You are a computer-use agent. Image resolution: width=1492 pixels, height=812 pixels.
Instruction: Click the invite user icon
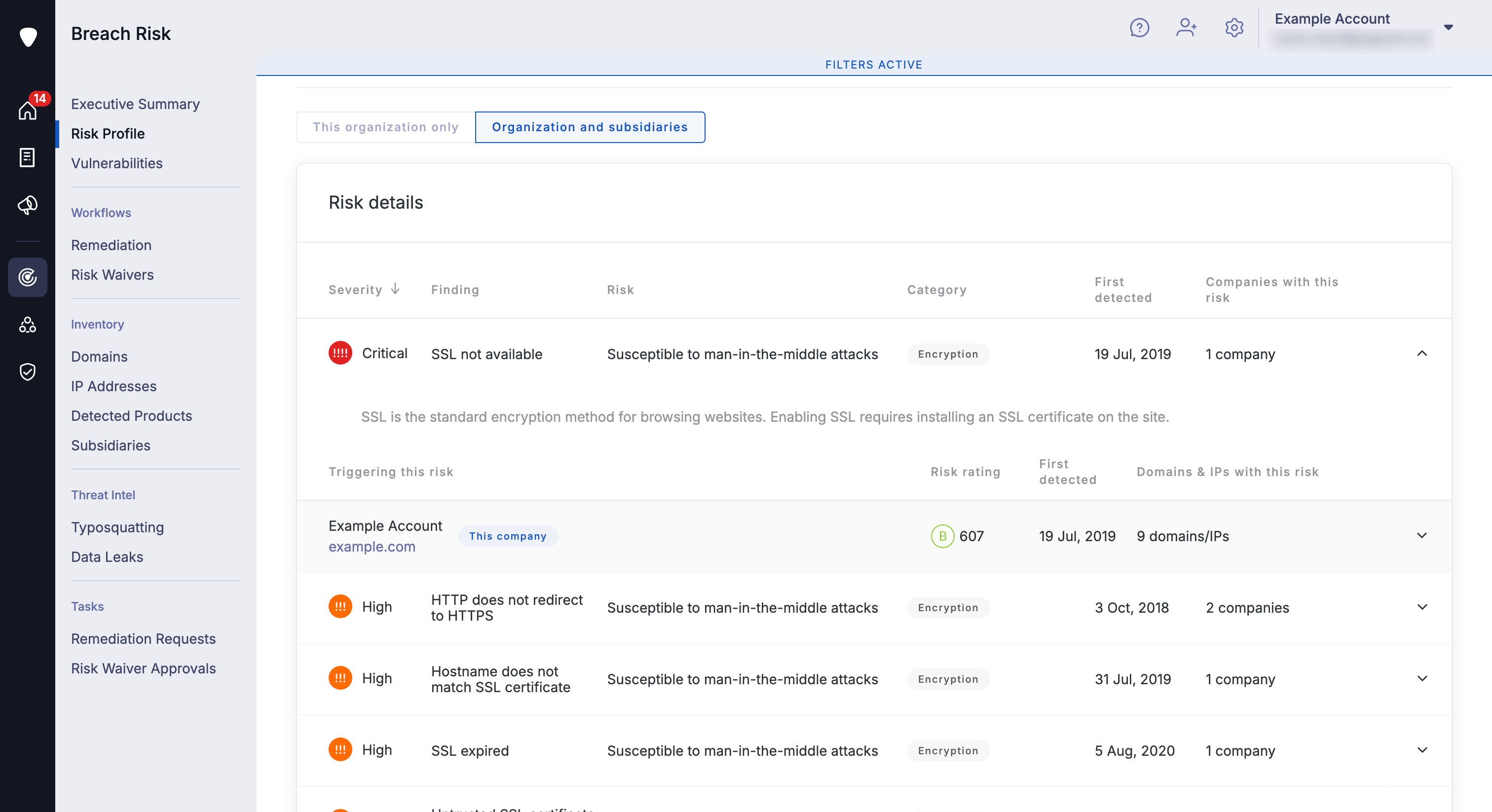(x=1186, y=27)
